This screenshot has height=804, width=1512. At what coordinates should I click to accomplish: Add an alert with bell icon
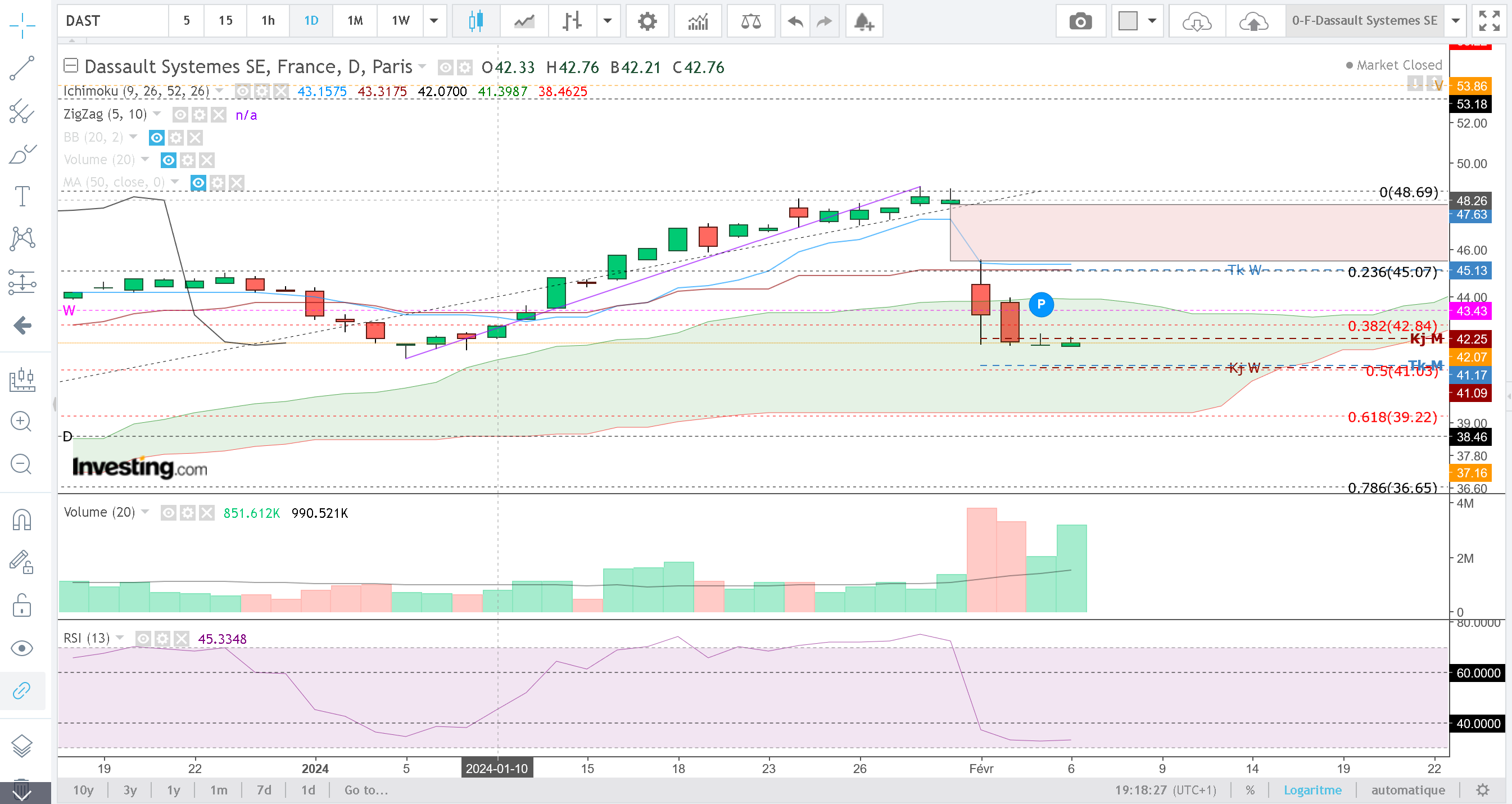tap(863, 21)
